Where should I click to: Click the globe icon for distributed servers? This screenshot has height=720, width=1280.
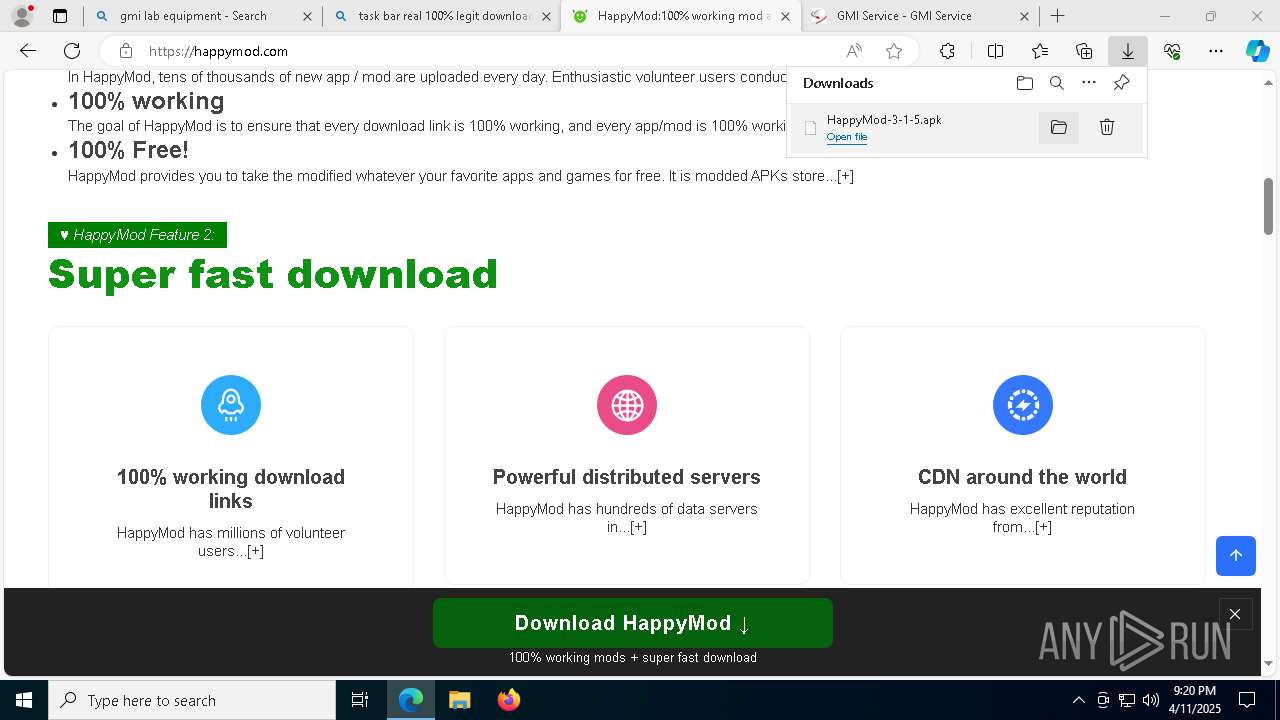pos(627,405)
